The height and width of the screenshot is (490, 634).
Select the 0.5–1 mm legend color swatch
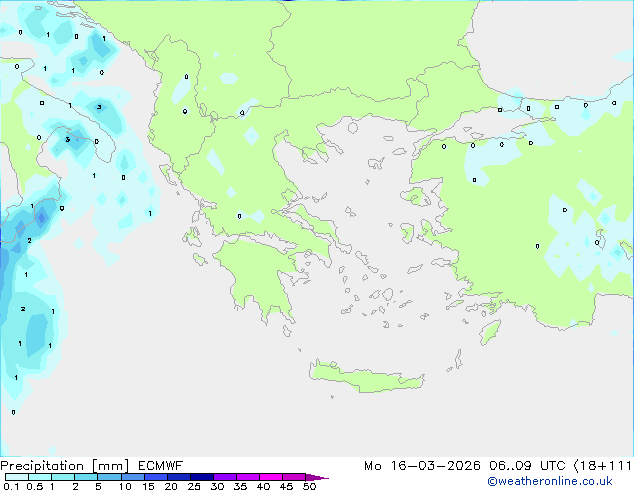pyautogui.click(x=40, y=477)
